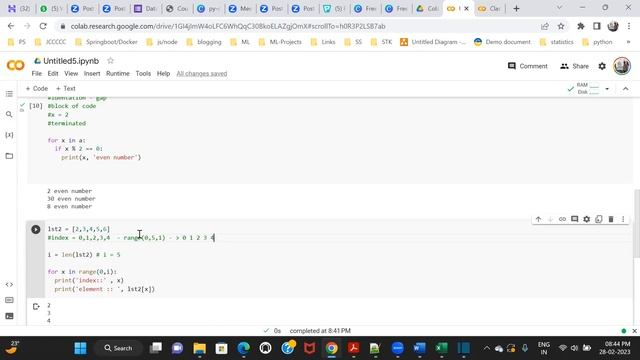Open the Google account avatar
640x360 pixels.
622,66
